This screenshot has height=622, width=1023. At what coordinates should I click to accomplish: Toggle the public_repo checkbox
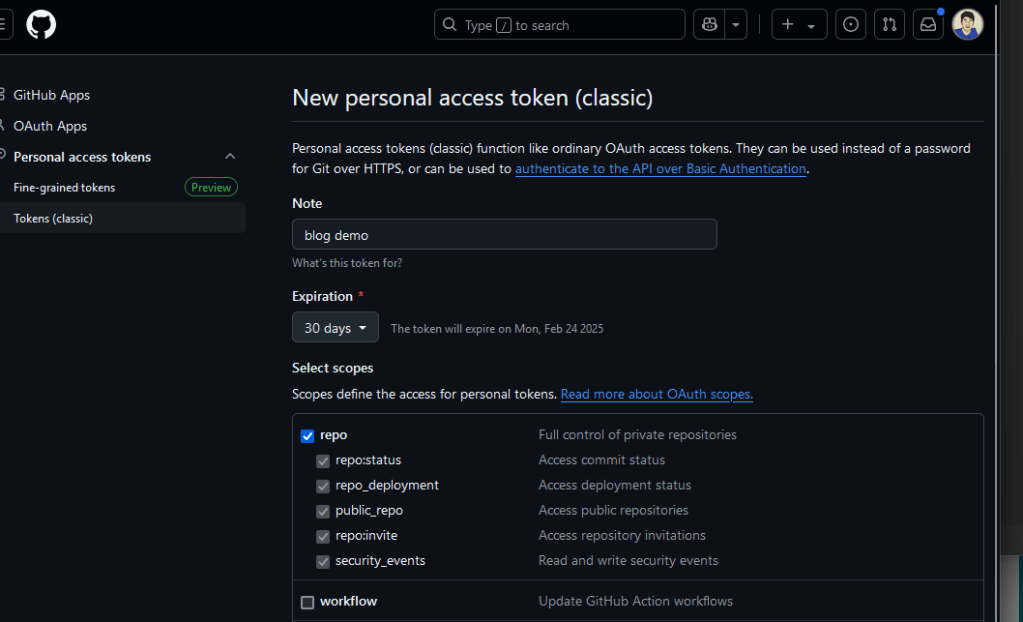tap(323, 511)
